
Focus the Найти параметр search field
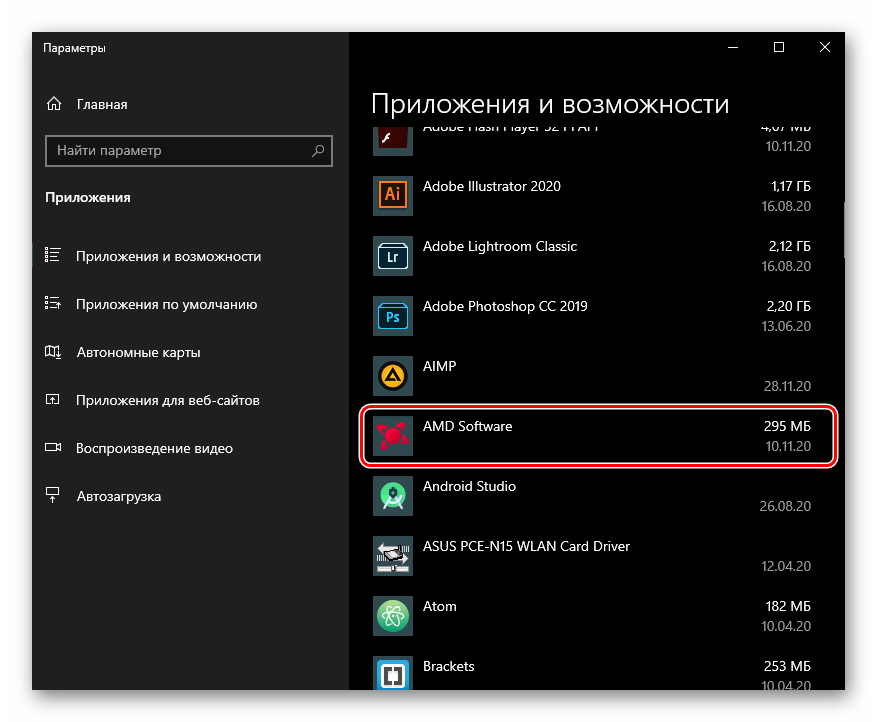[188, 150]
